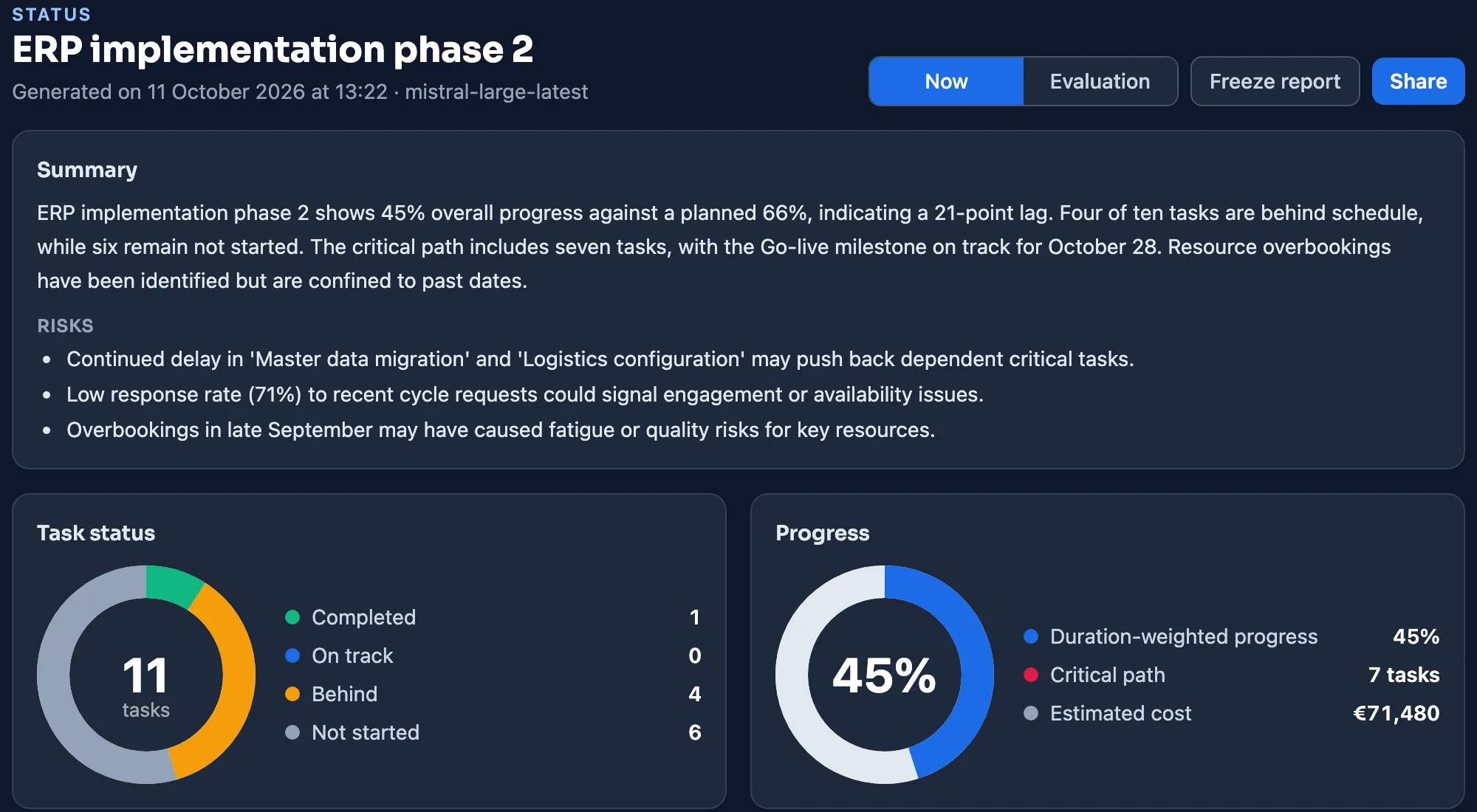
Task: Switch to the Now view tab
Action: (946, 81)
